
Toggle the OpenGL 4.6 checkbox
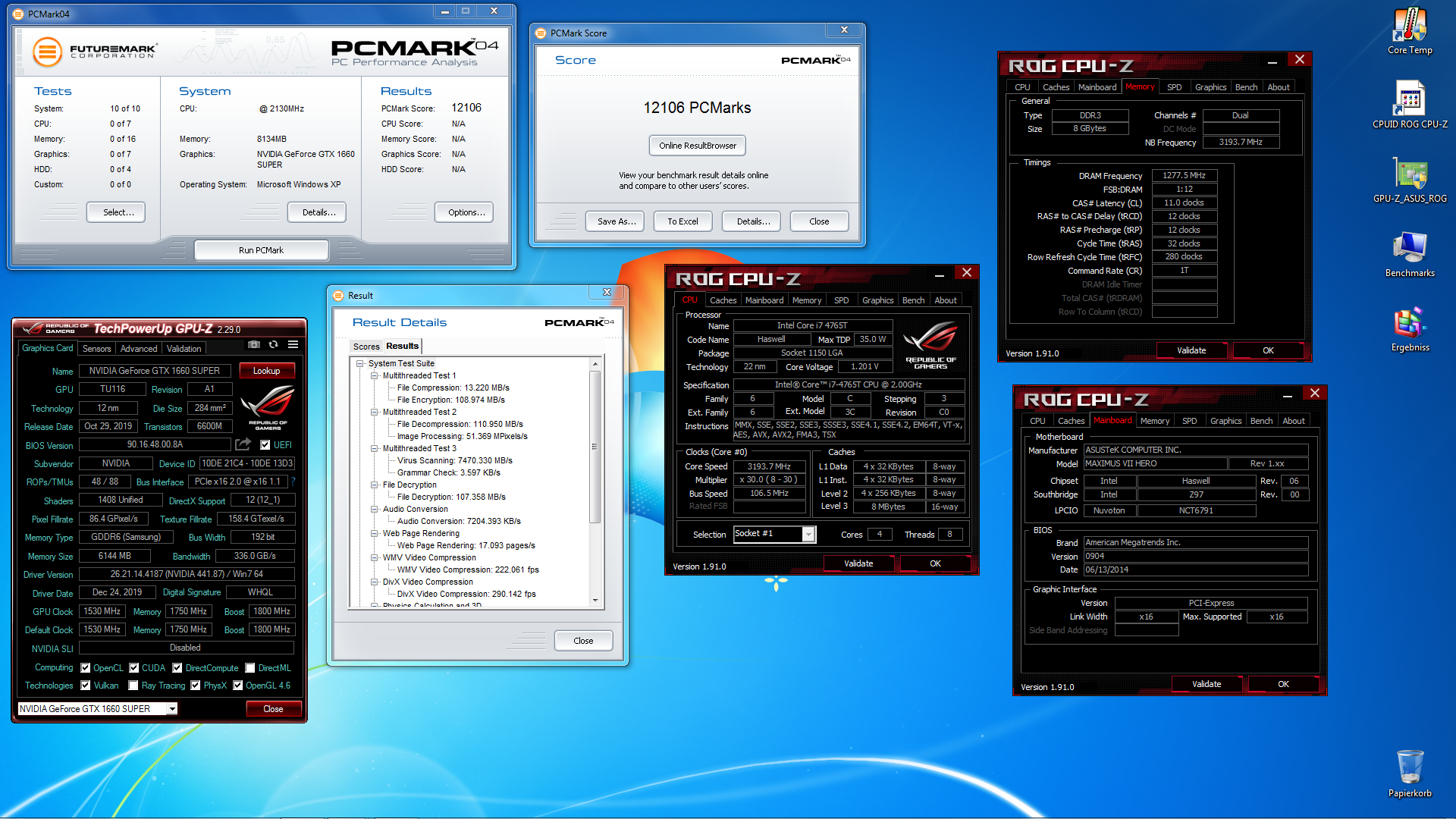coord(238,686)
